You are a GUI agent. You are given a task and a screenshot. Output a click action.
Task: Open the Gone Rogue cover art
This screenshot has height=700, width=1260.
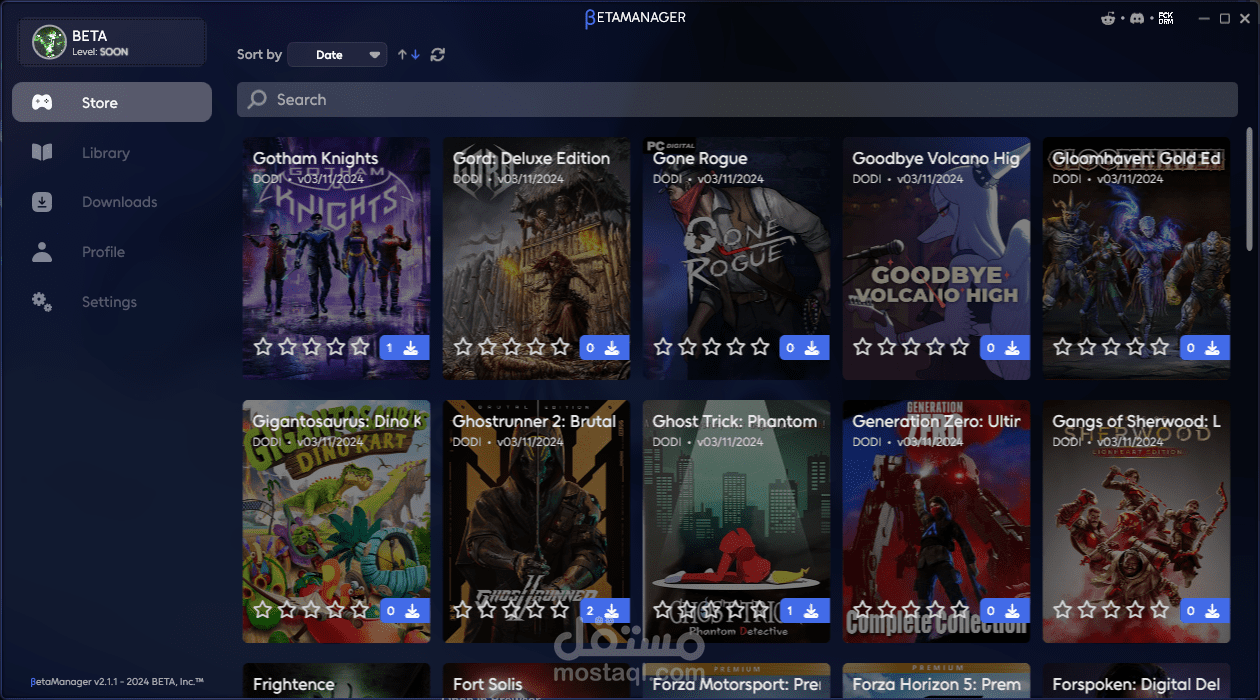(737, 258)
